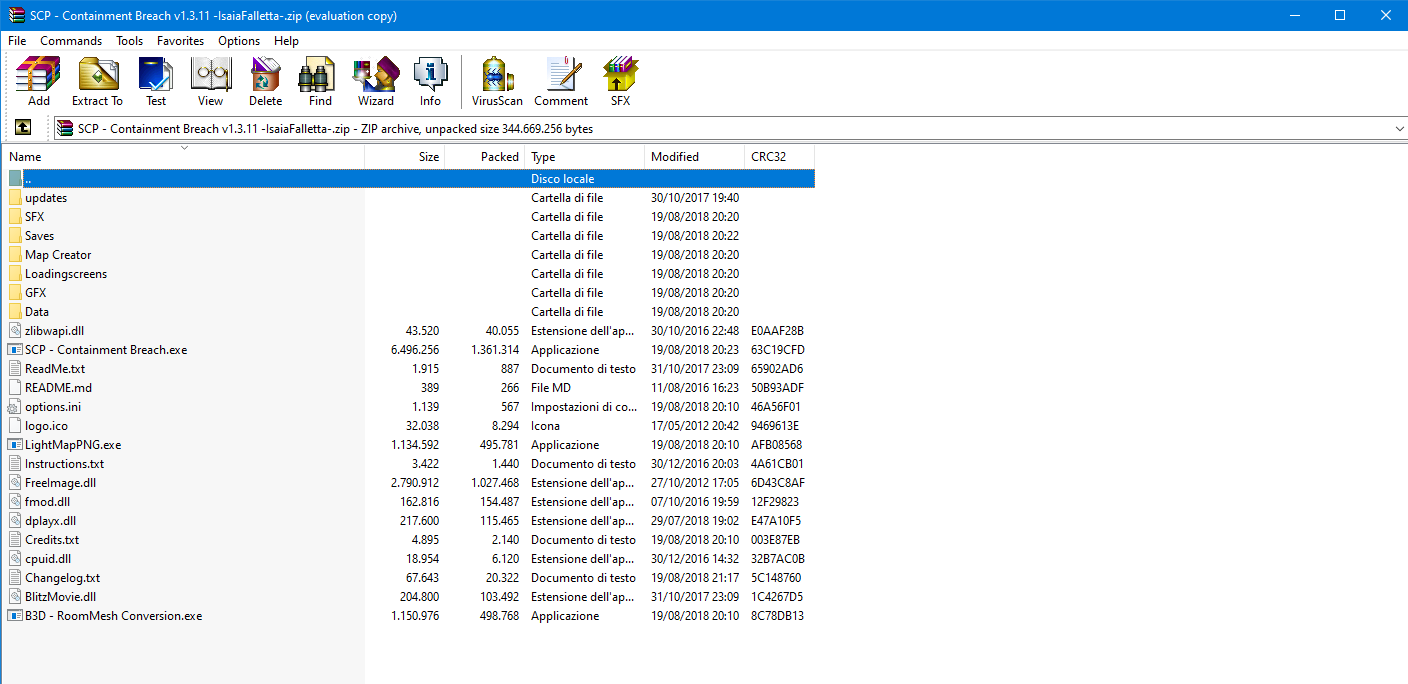The height and width of the screenshot is (684, 1408).
Task: Click the SFX folder icon in list
Action: click(x=15, y=217)
